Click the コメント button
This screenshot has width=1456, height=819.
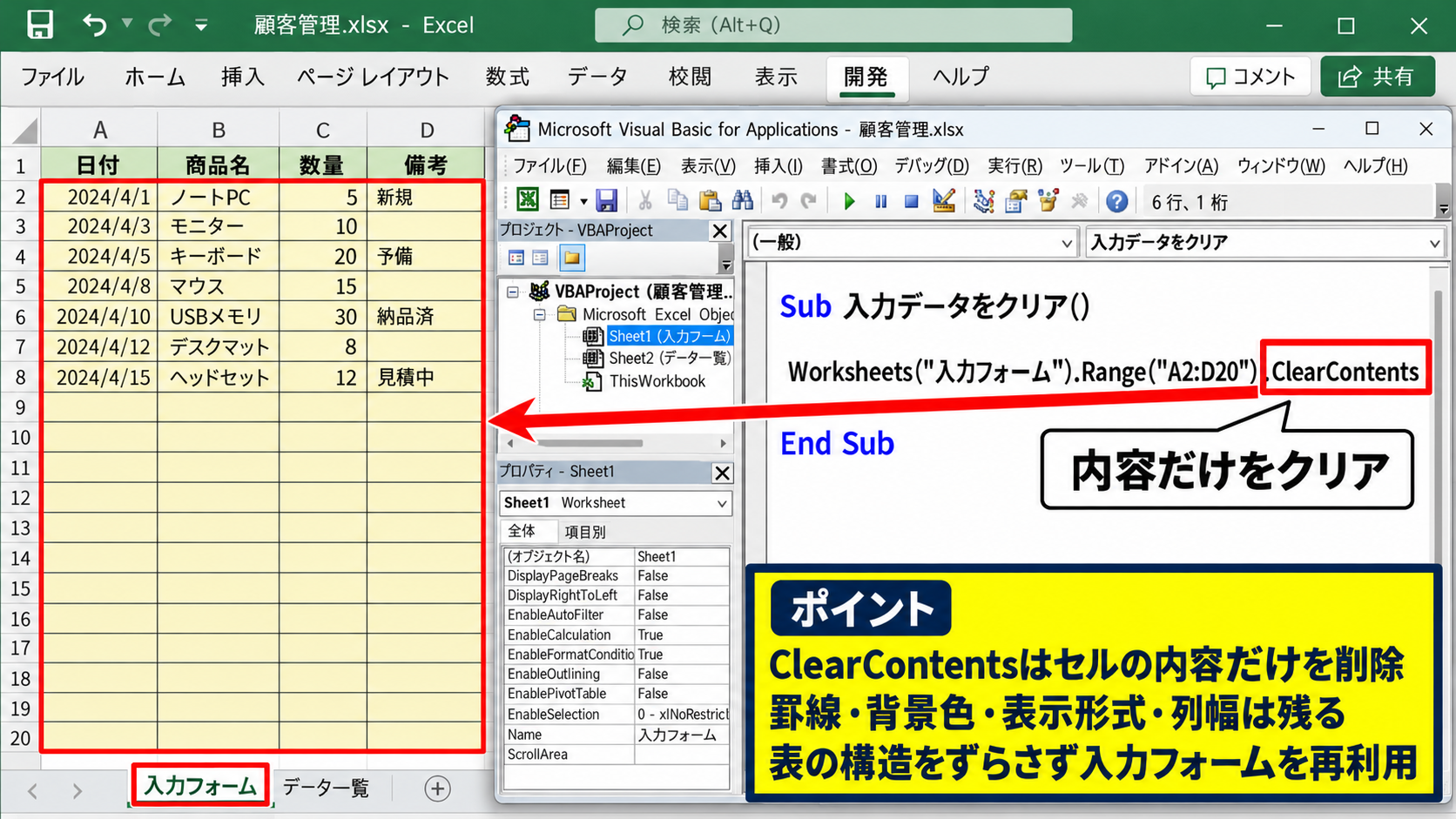[x=1250, y=77]
